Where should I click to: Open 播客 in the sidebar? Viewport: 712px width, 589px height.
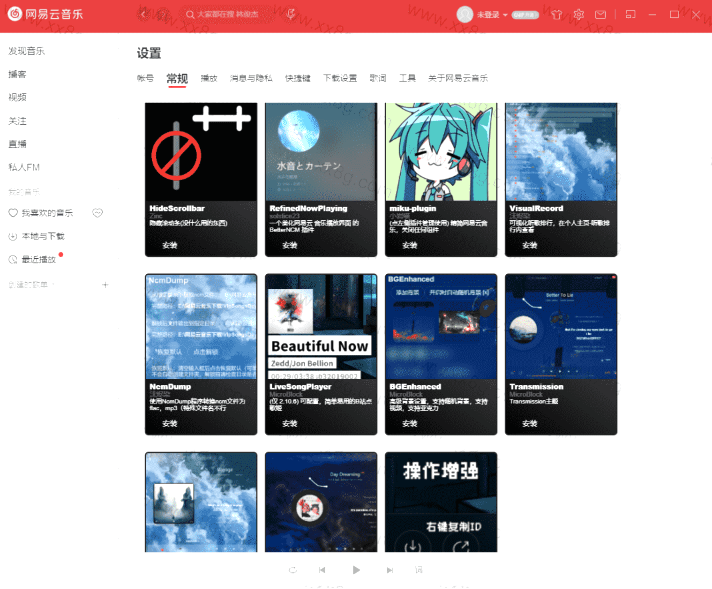click(17, 74)
